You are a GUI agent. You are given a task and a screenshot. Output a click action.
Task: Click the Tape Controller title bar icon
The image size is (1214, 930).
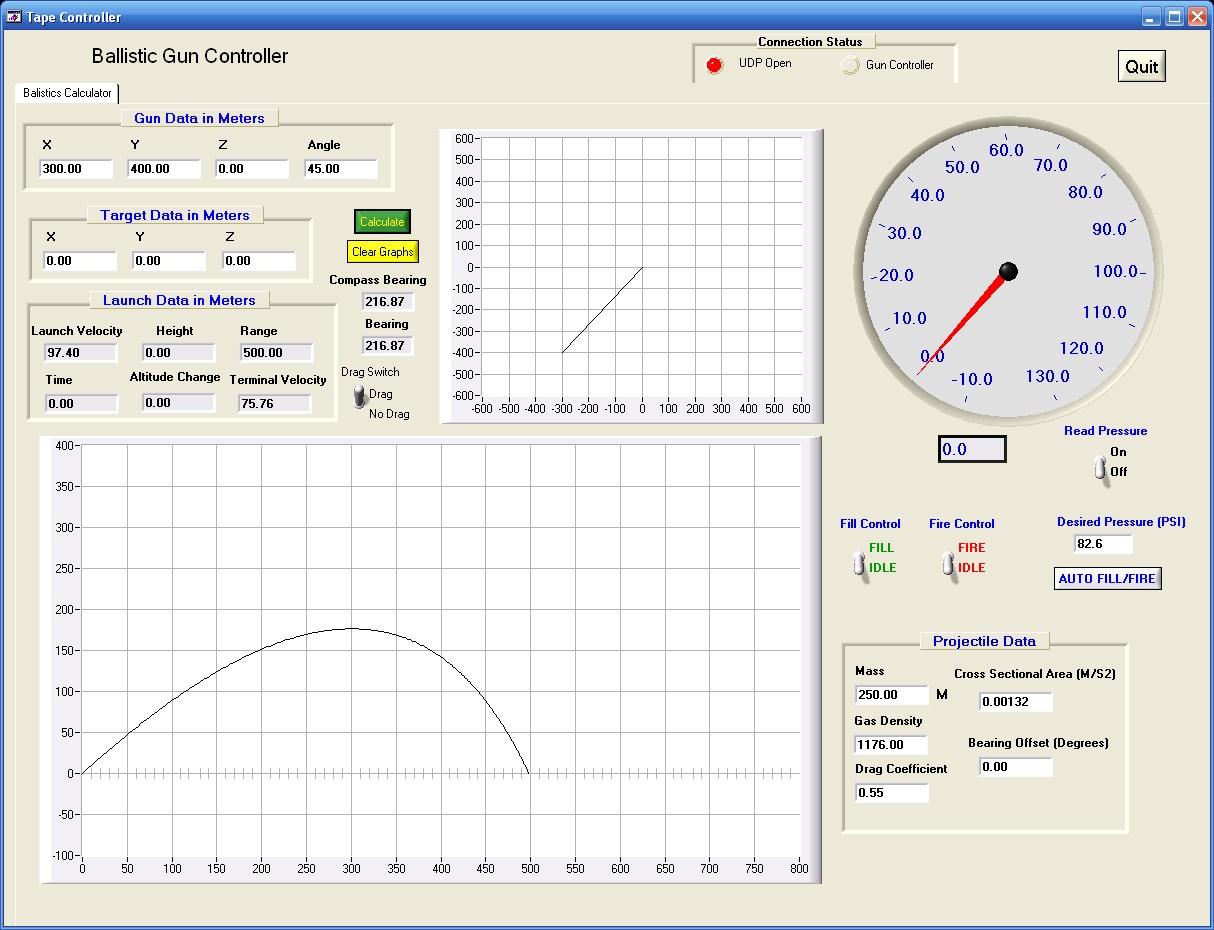14,17
